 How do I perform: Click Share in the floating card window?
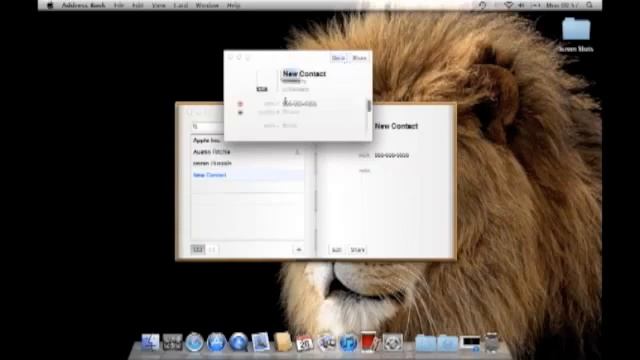tap(359, 58)
